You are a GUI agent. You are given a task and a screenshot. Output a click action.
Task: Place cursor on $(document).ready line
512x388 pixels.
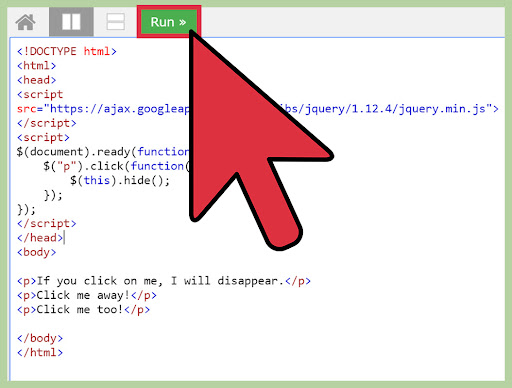click(x=103, y=152)
